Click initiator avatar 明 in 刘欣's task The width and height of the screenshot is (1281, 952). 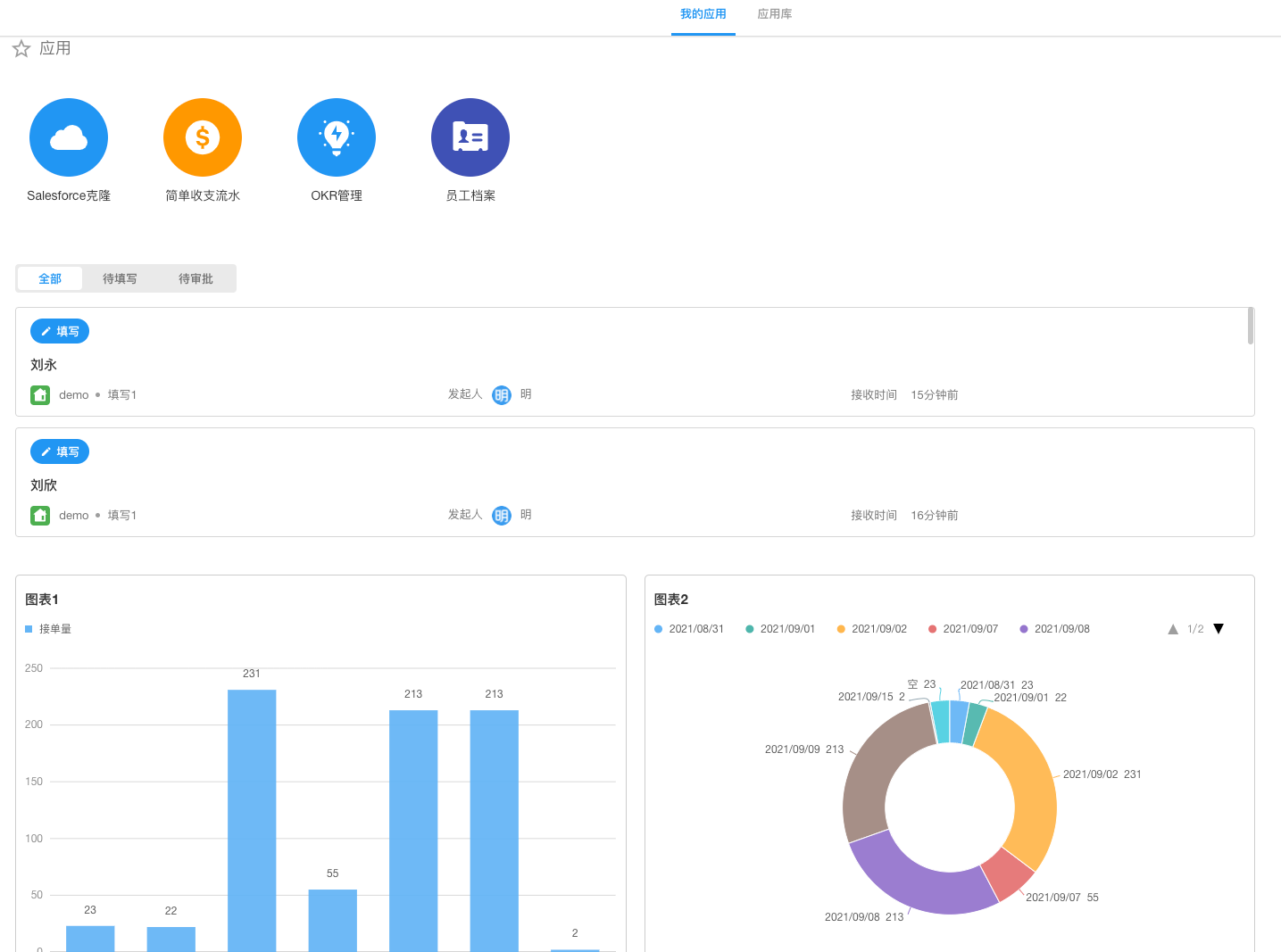coord(502,516)
